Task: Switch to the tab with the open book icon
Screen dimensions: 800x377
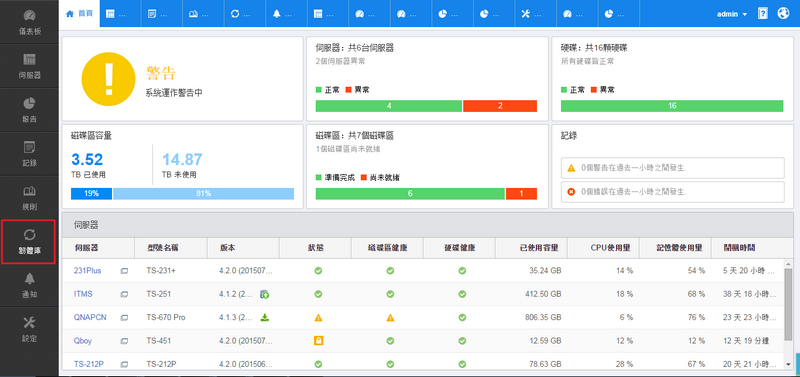Action: (x=203, y=14)
